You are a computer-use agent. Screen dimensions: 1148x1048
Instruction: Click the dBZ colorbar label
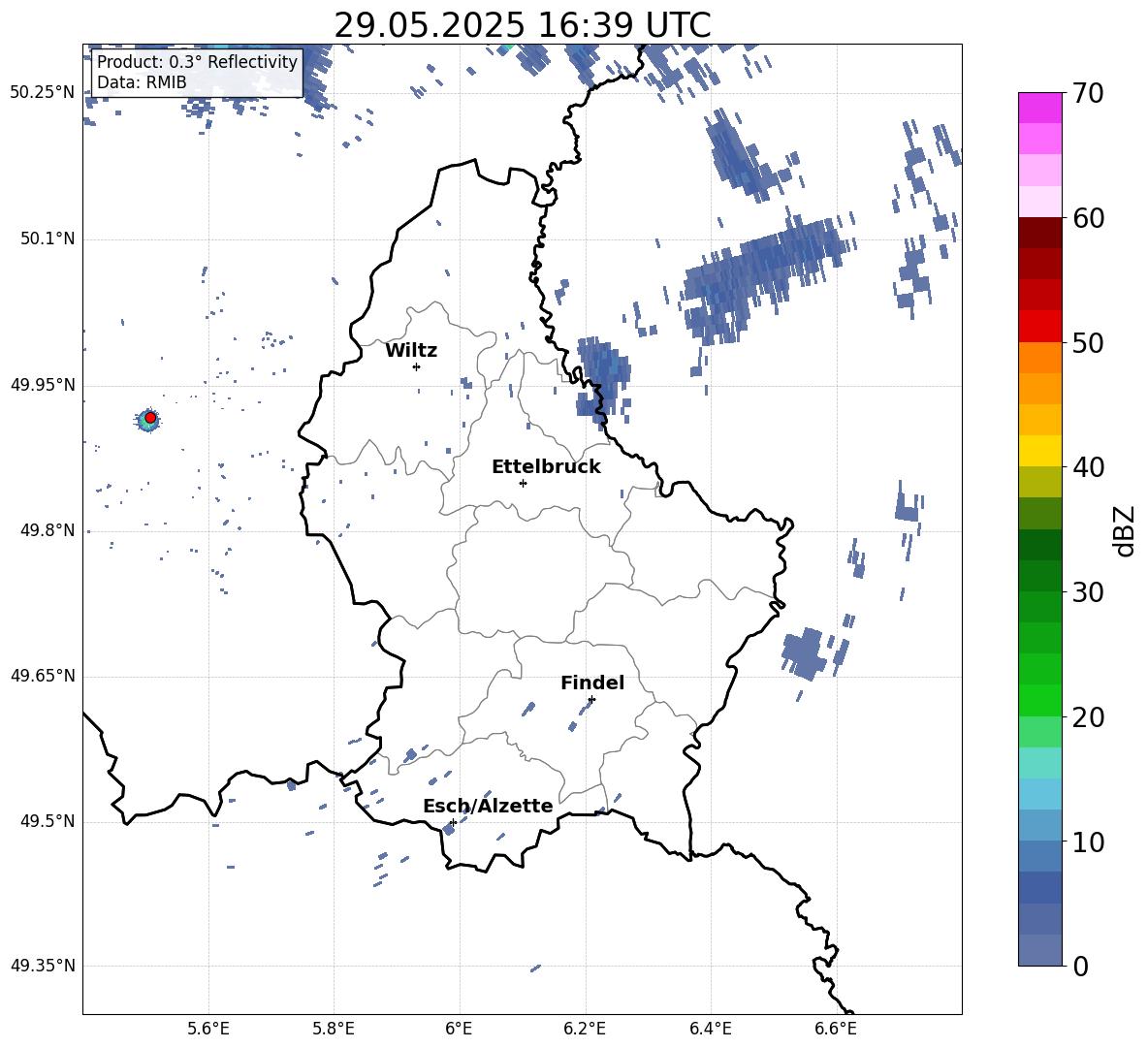1124,531
